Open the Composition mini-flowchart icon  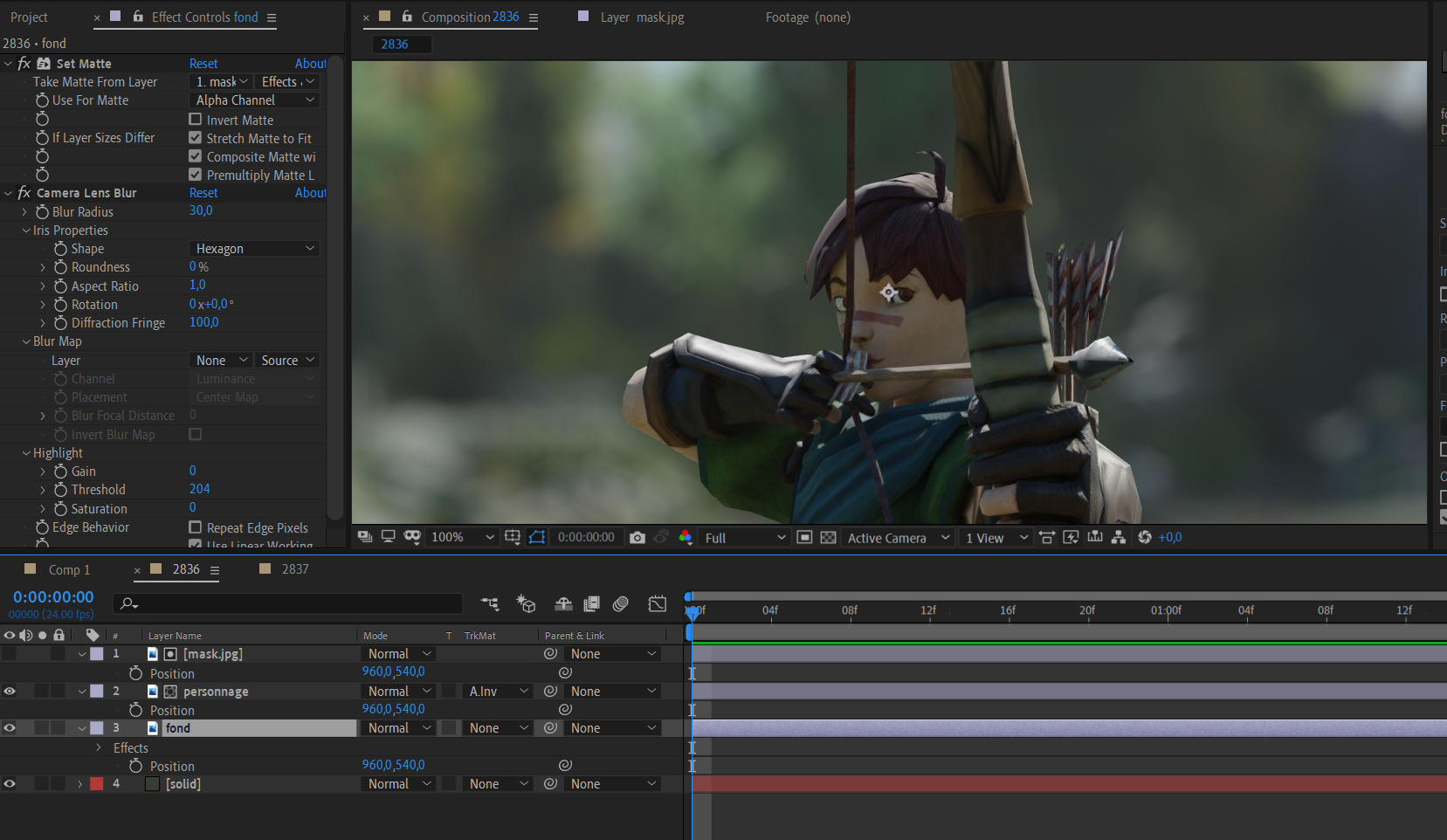[x=490, y=603]
